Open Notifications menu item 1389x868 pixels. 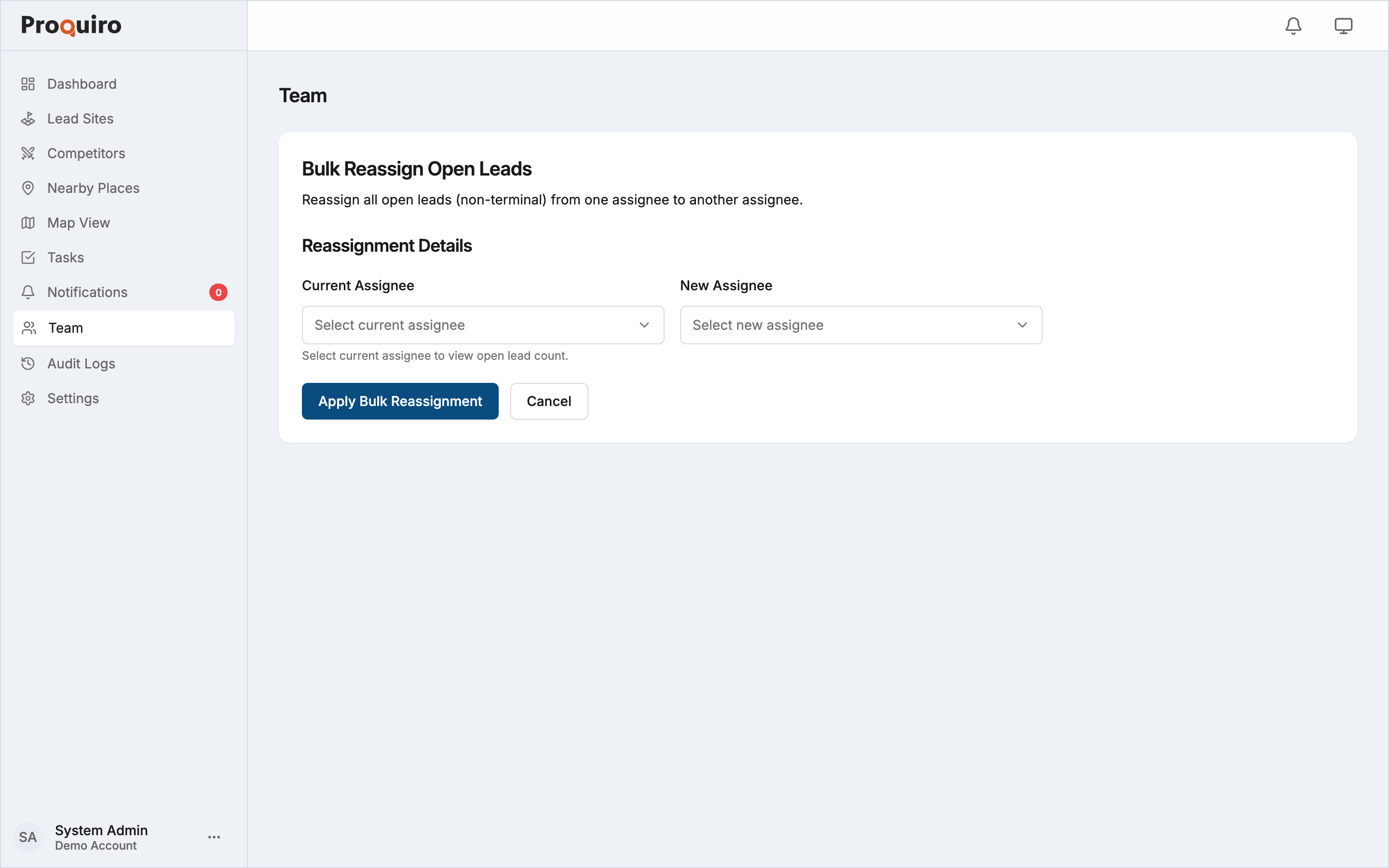point(87,292)
